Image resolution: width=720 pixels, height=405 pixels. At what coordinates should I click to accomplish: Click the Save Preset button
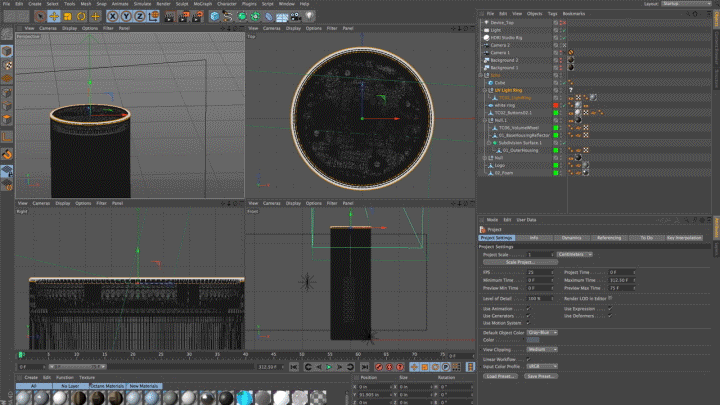click(541, 376)
